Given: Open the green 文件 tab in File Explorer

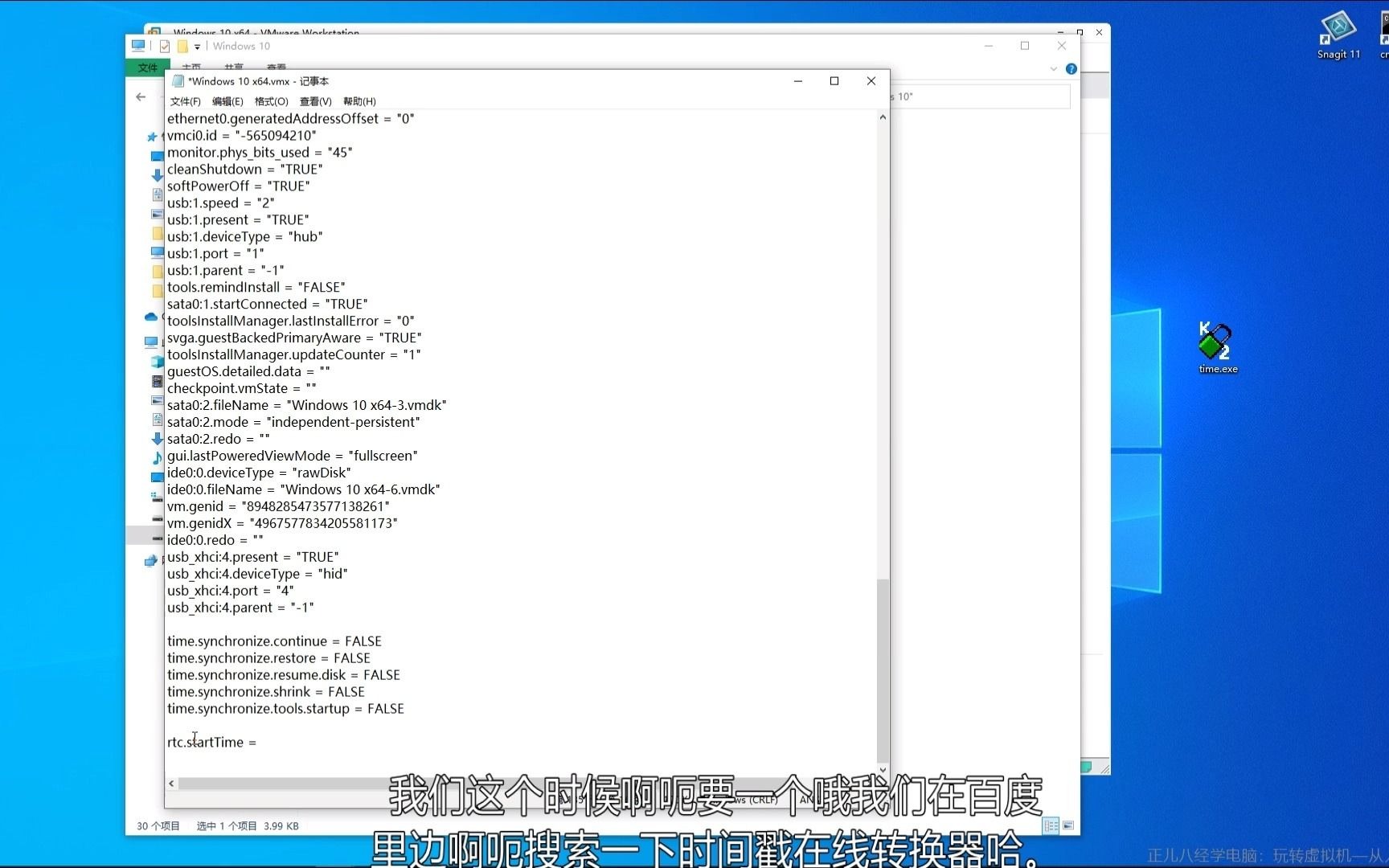Looking at the screenshot, I should pyautogui.click(x=148, y=68).
